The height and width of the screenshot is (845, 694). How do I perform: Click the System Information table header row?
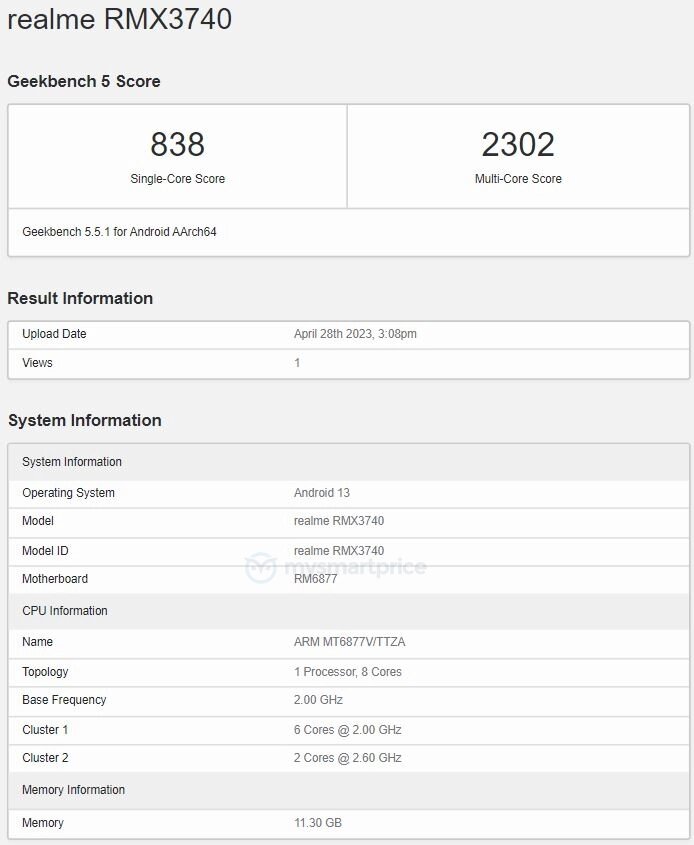(x=349, y=462)
